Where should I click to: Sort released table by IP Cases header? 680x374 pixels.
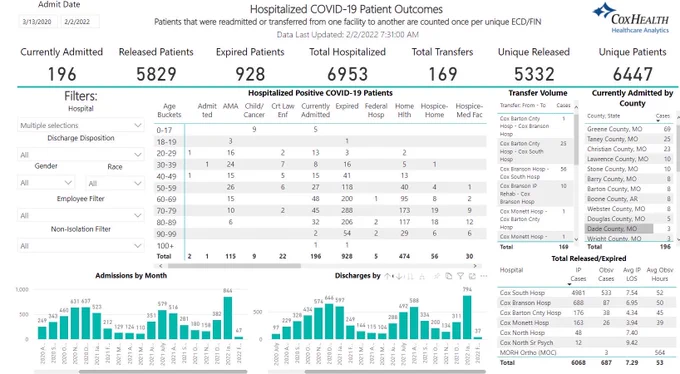(578, 274)
